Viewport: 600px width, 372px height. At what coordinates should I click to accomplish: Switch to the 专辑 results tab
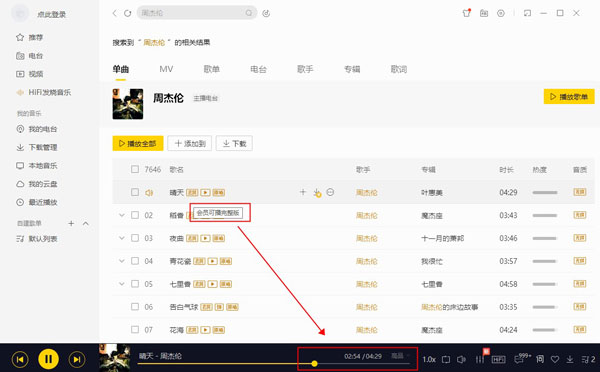click(x=352, y=69)
